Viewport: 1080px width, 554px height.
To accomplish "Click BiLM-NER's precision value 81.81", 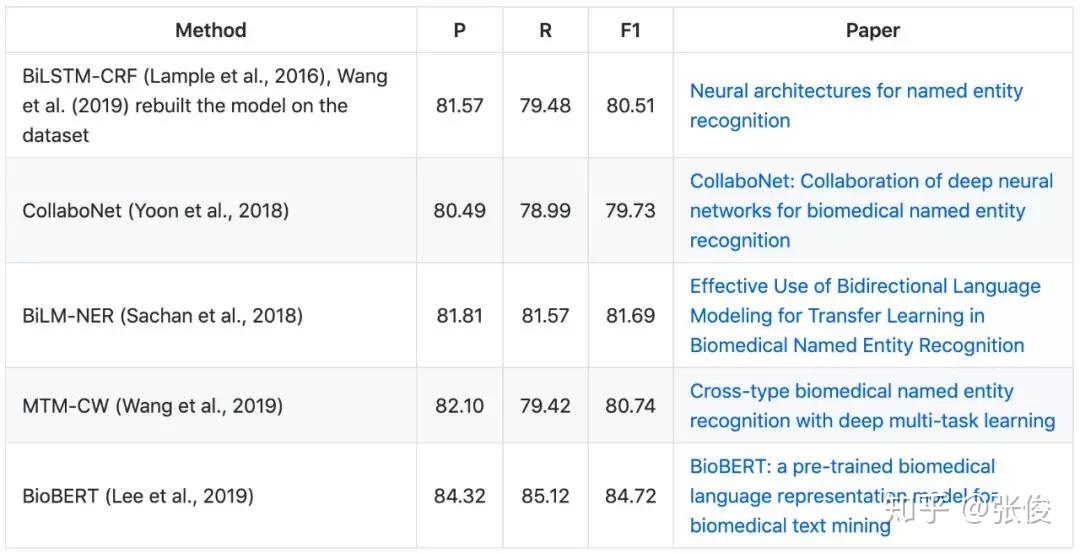I will pos(459,315).
